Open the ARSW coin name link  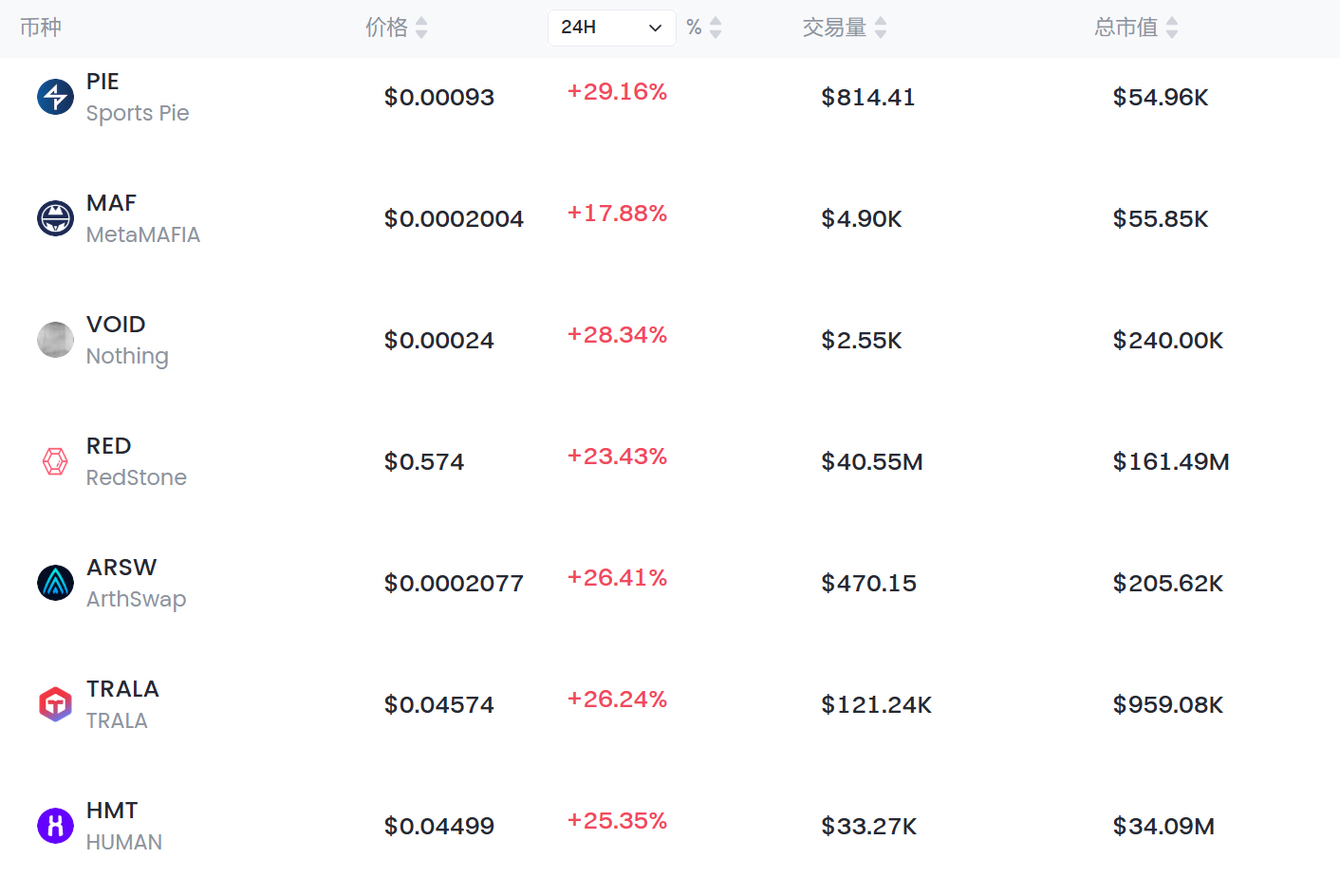(x=121, y=568)
